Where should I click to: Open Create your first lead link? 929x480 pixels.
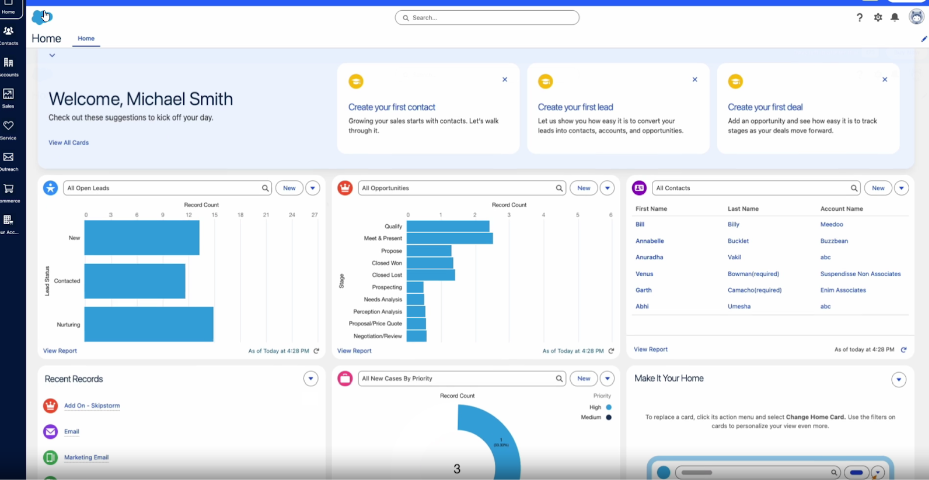click(x=575, y=107)
